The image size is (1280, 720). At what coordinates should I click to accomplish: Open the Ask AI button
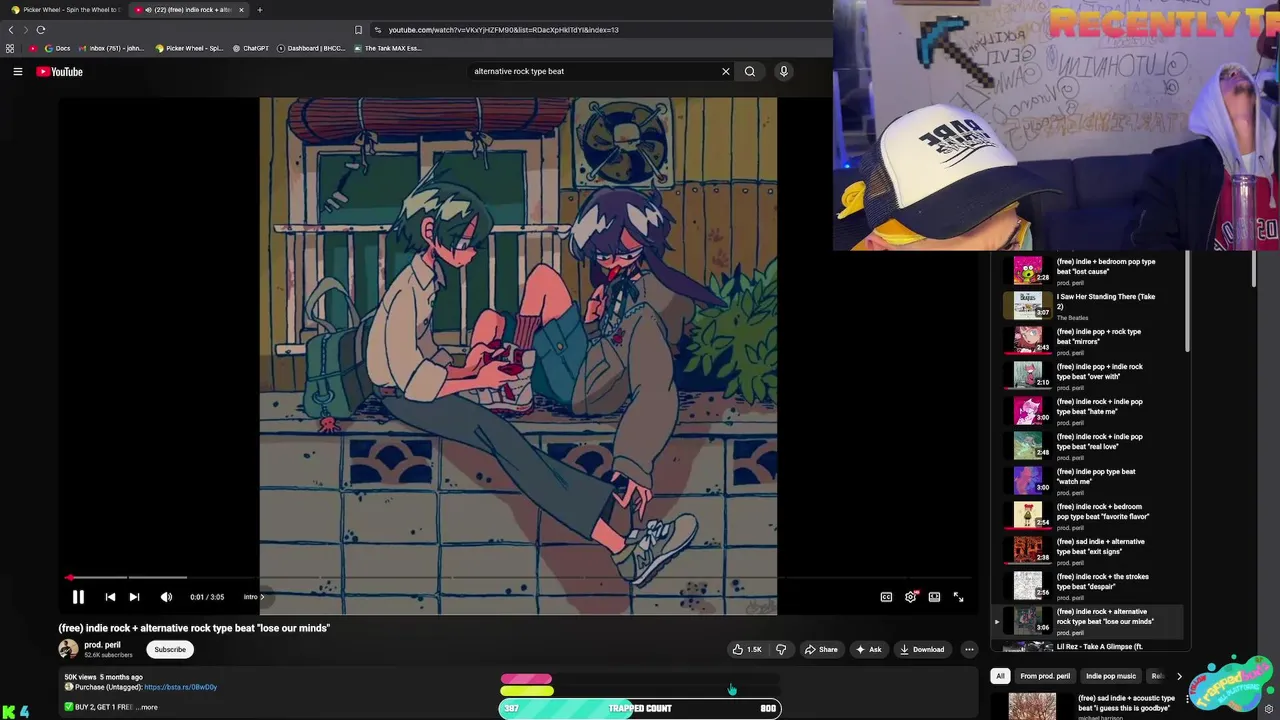point(868,649)
